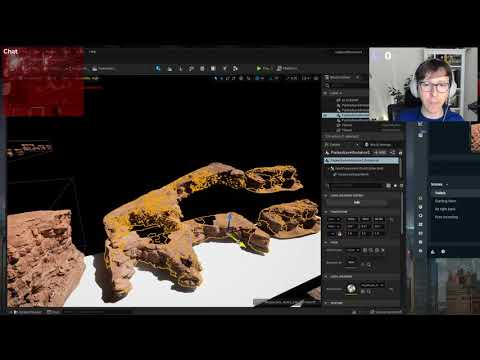Click the Edit button under the component section
This screenshot has width=480, height=360.
[x=357, y=202]
